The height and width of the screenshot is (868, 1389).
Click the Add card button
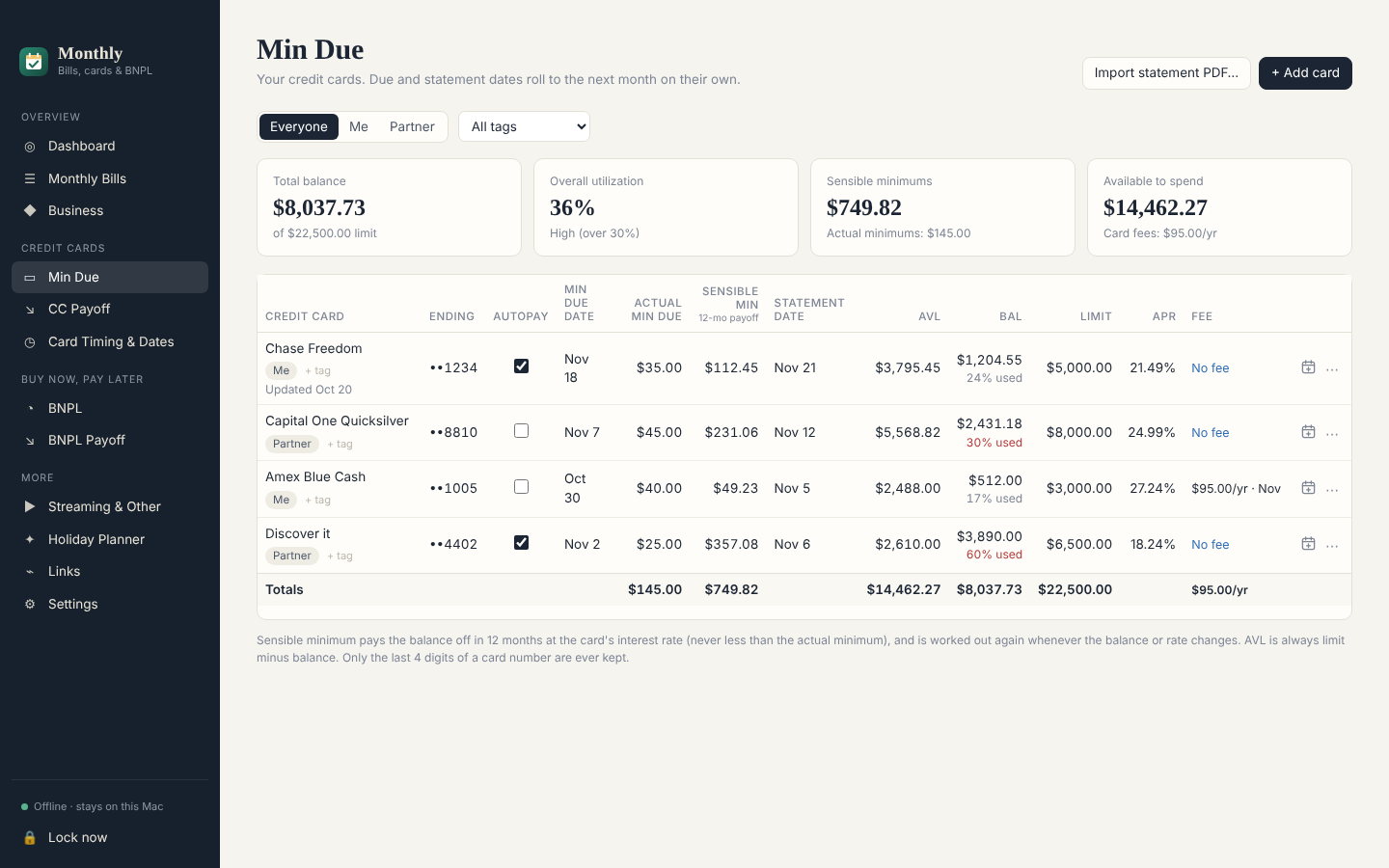pos(1305,73)
